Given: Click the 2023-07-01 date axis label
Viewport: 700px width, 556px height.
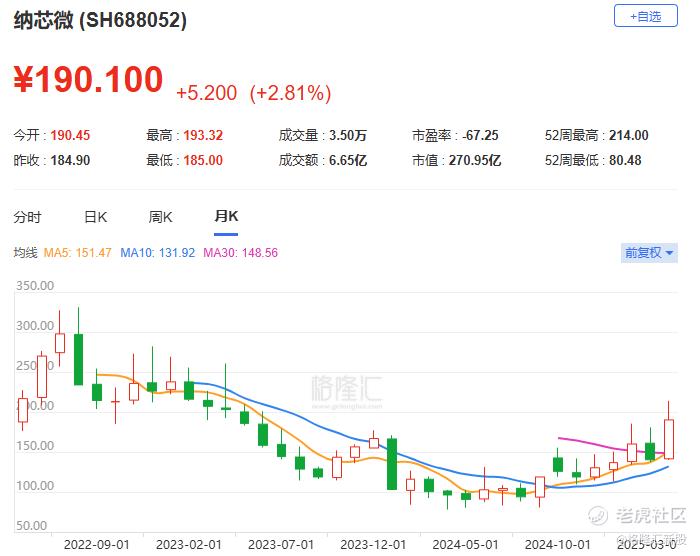Looking at the screenshot, I should pos(281,545).
